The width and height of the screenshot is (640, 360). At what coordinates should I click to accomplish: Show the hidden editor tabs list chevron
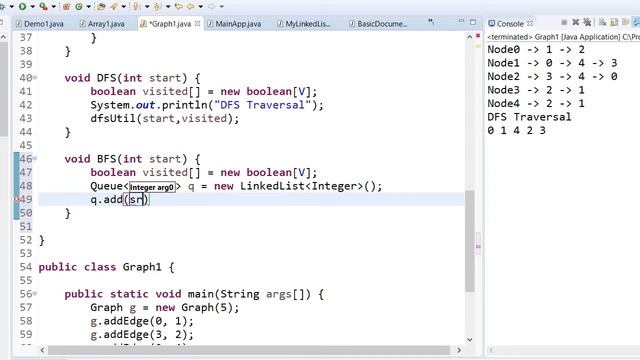431,21
